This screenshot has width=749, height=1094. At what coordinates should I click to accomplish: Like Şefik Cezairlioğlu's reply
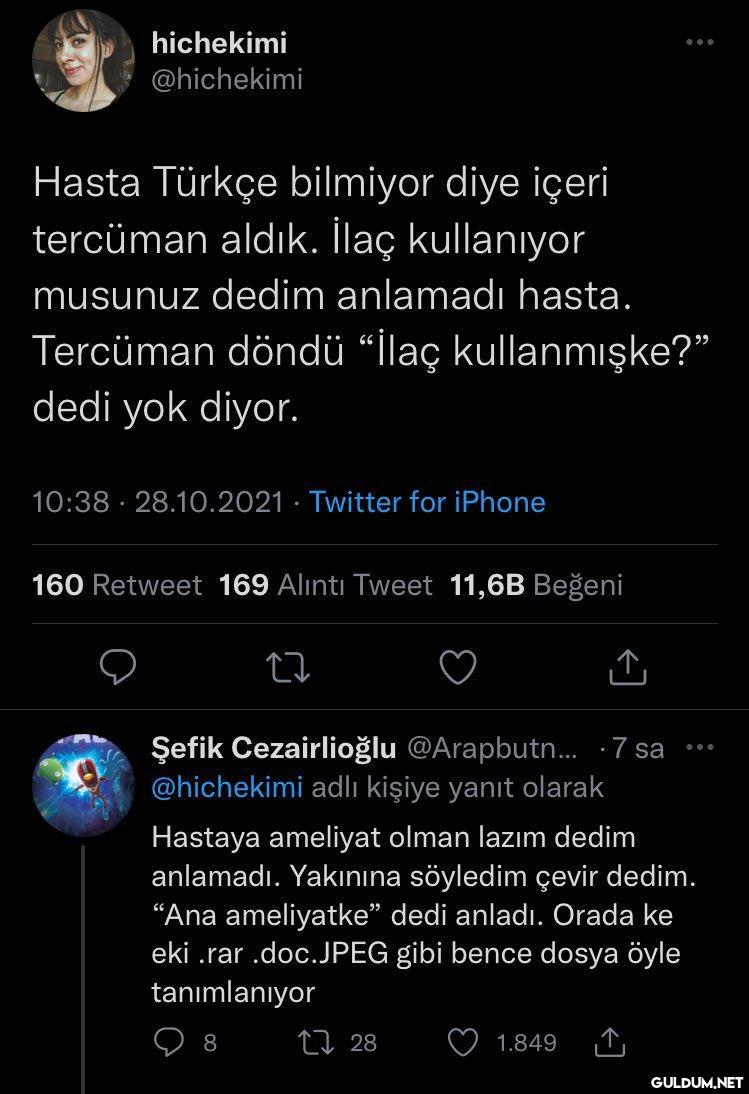(x=463, y=1042)
